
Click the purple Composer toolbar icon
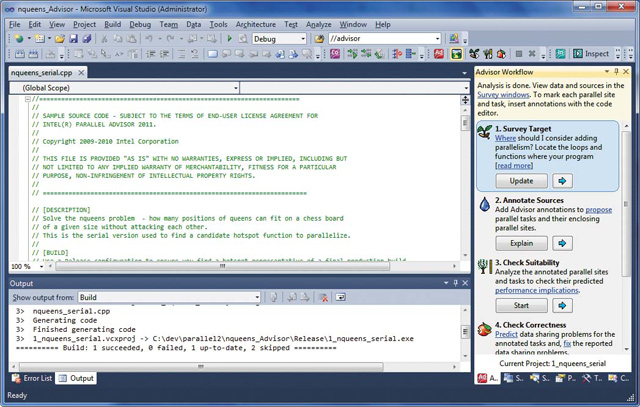[335, 54]
